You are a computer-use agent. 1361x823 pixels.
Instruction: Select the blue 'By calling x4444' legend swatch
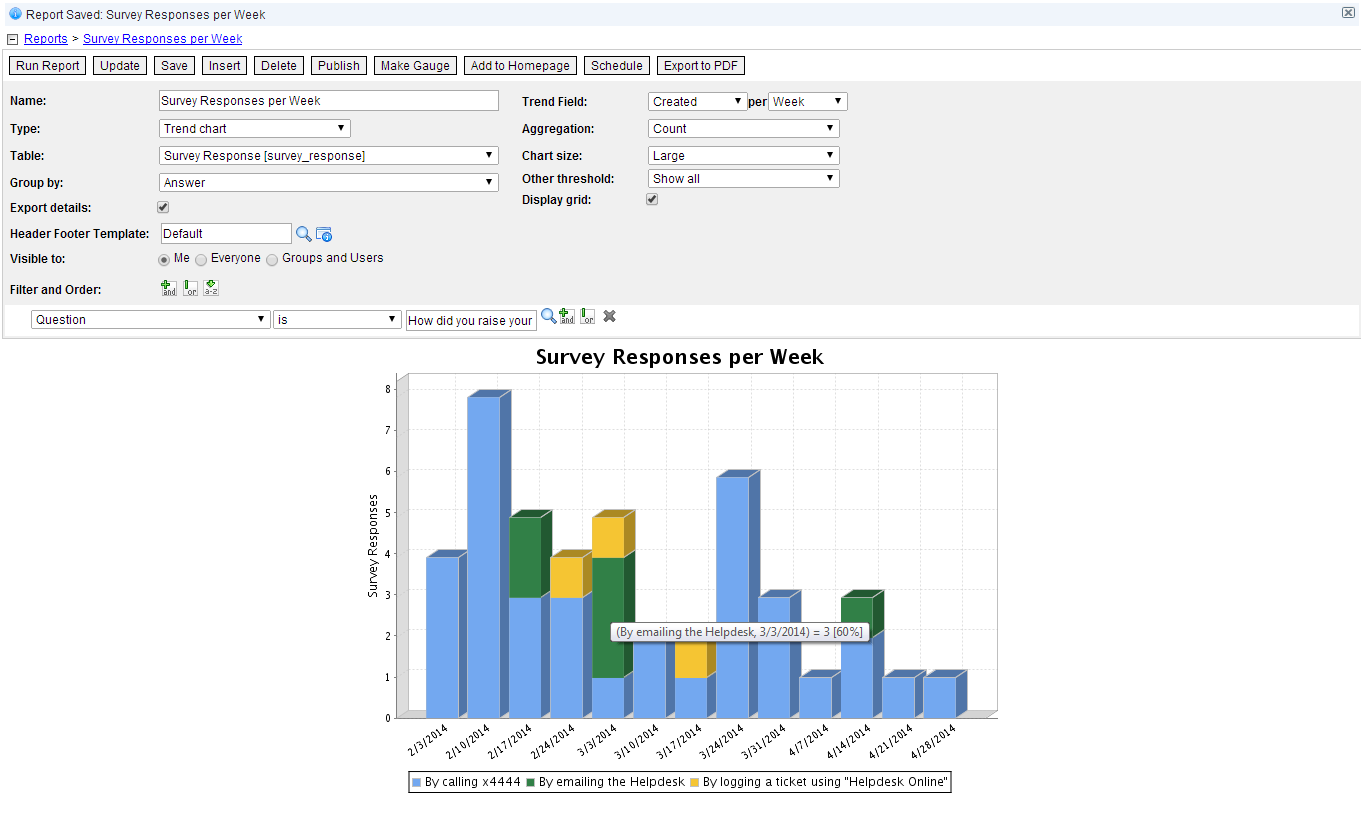pos(416,781)
